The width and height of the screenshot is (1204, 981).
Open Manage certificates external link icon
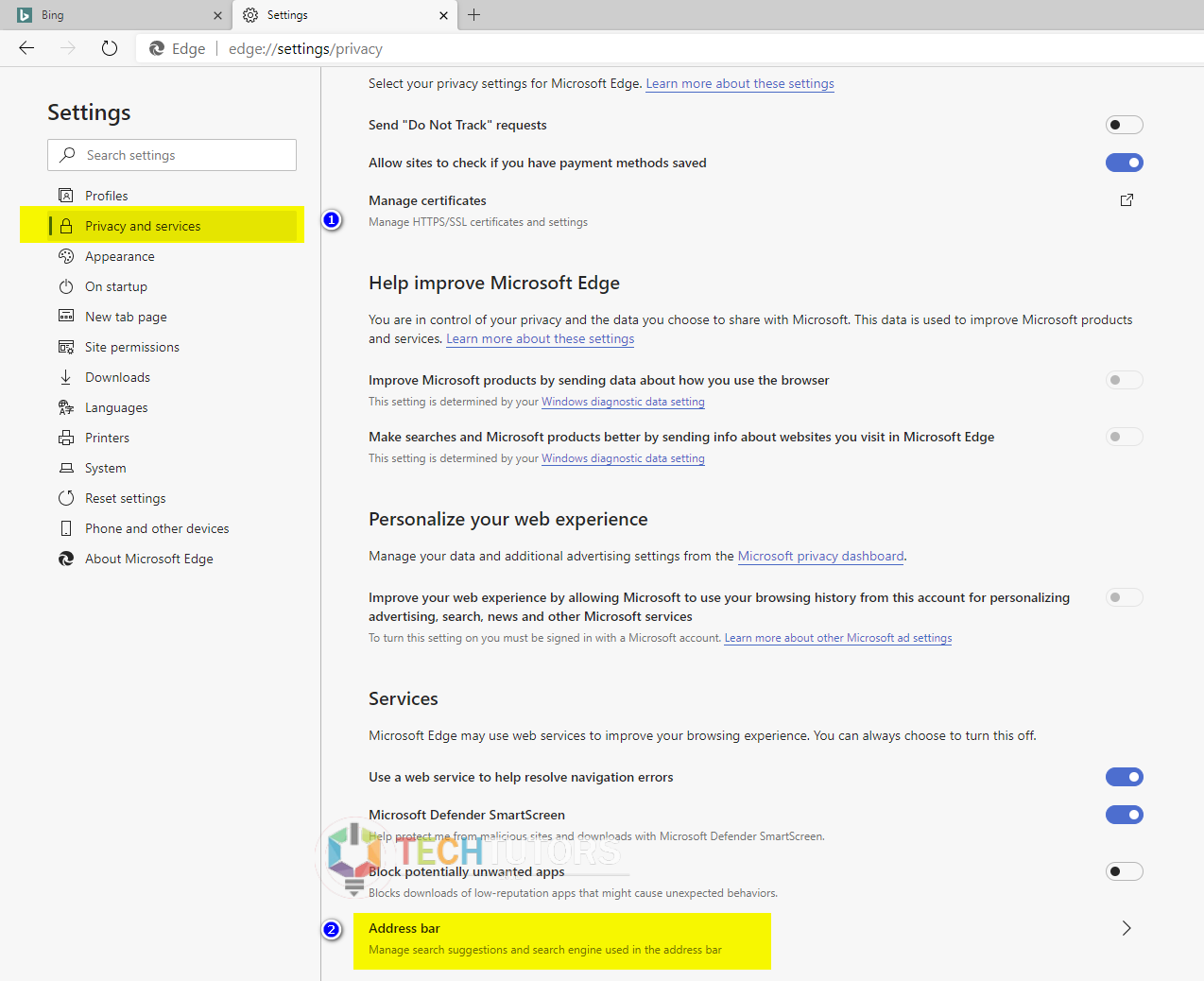(x=1127, y=200)
